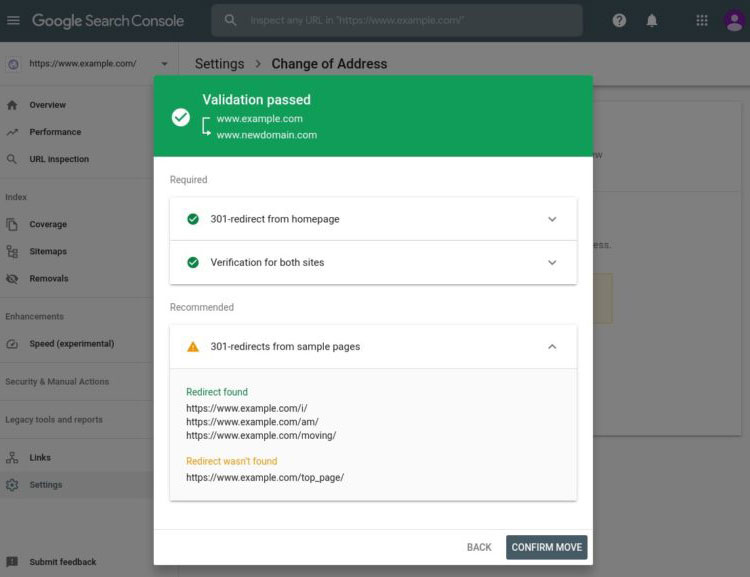Click the URL inspection search field

pos(400,20)
